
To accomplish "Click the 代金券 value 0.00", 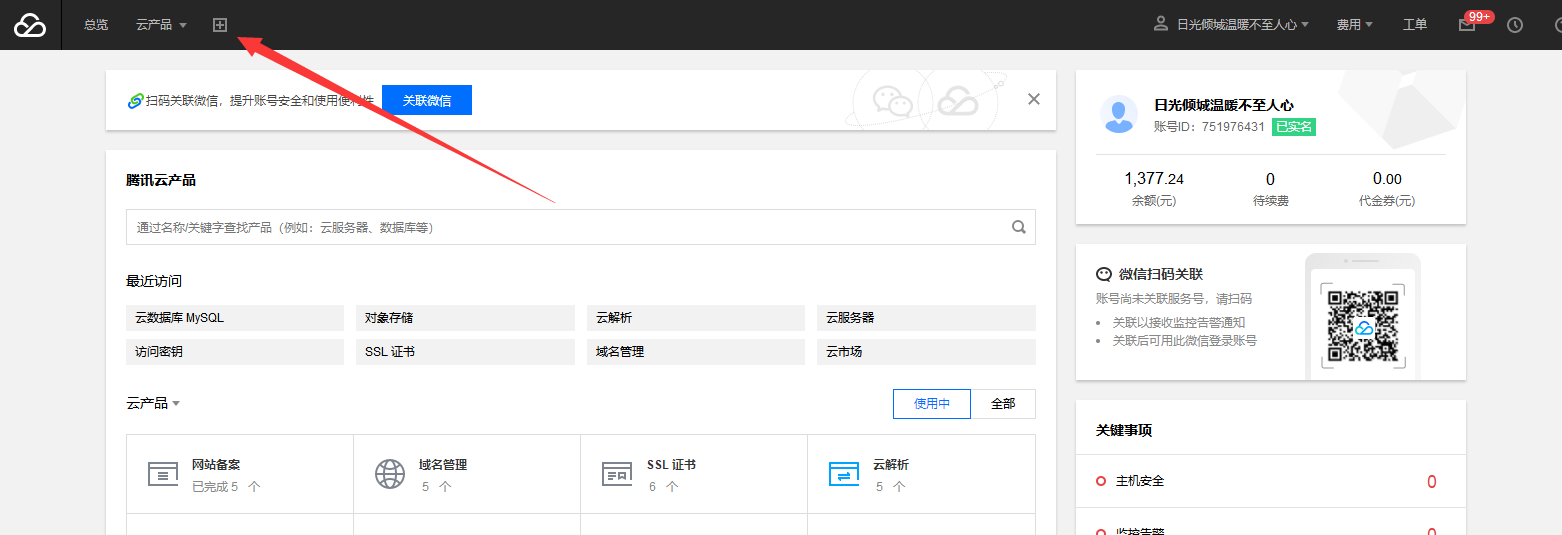I will [1387, 179].
